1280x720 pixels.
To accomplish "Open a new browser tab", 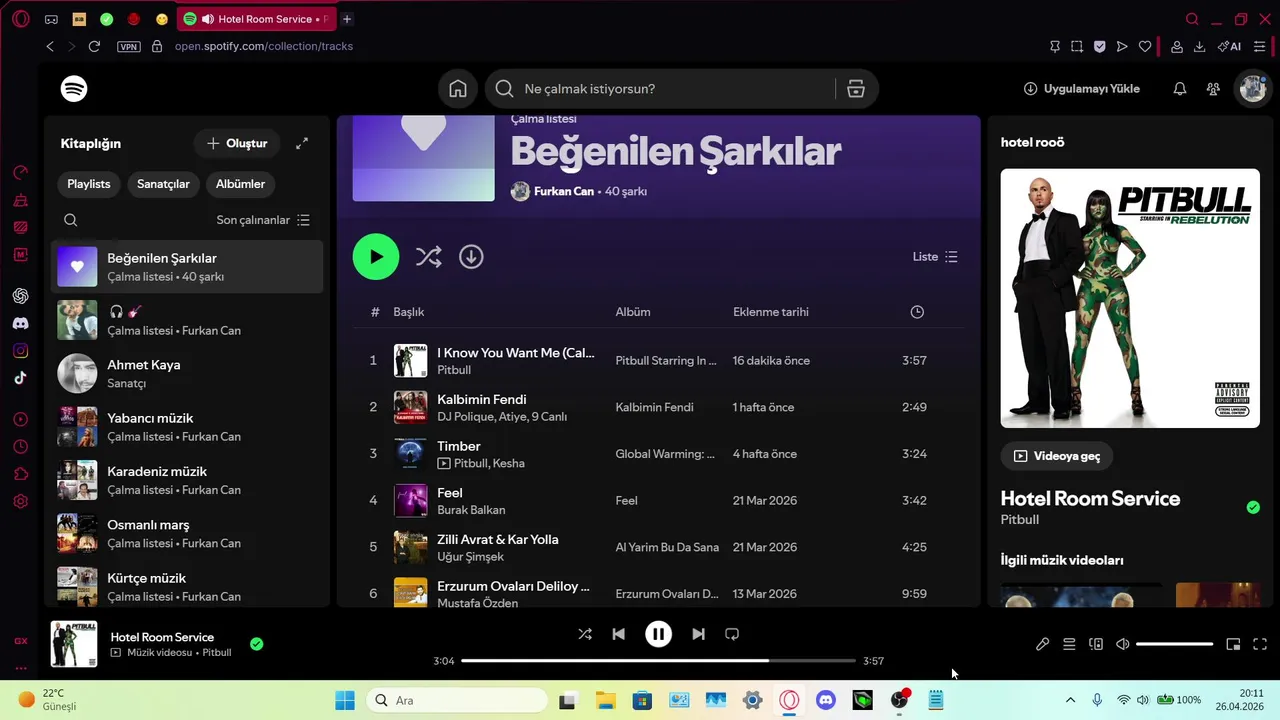I will pyautogui.click(x=347, y=19).
